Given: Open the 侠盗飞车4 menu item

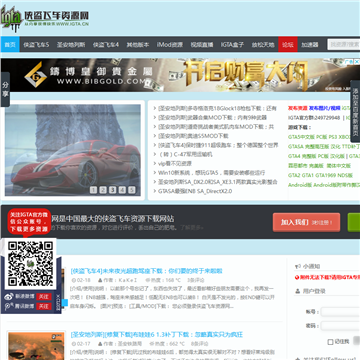Looking at the screenshot, I should click(106, 44).
